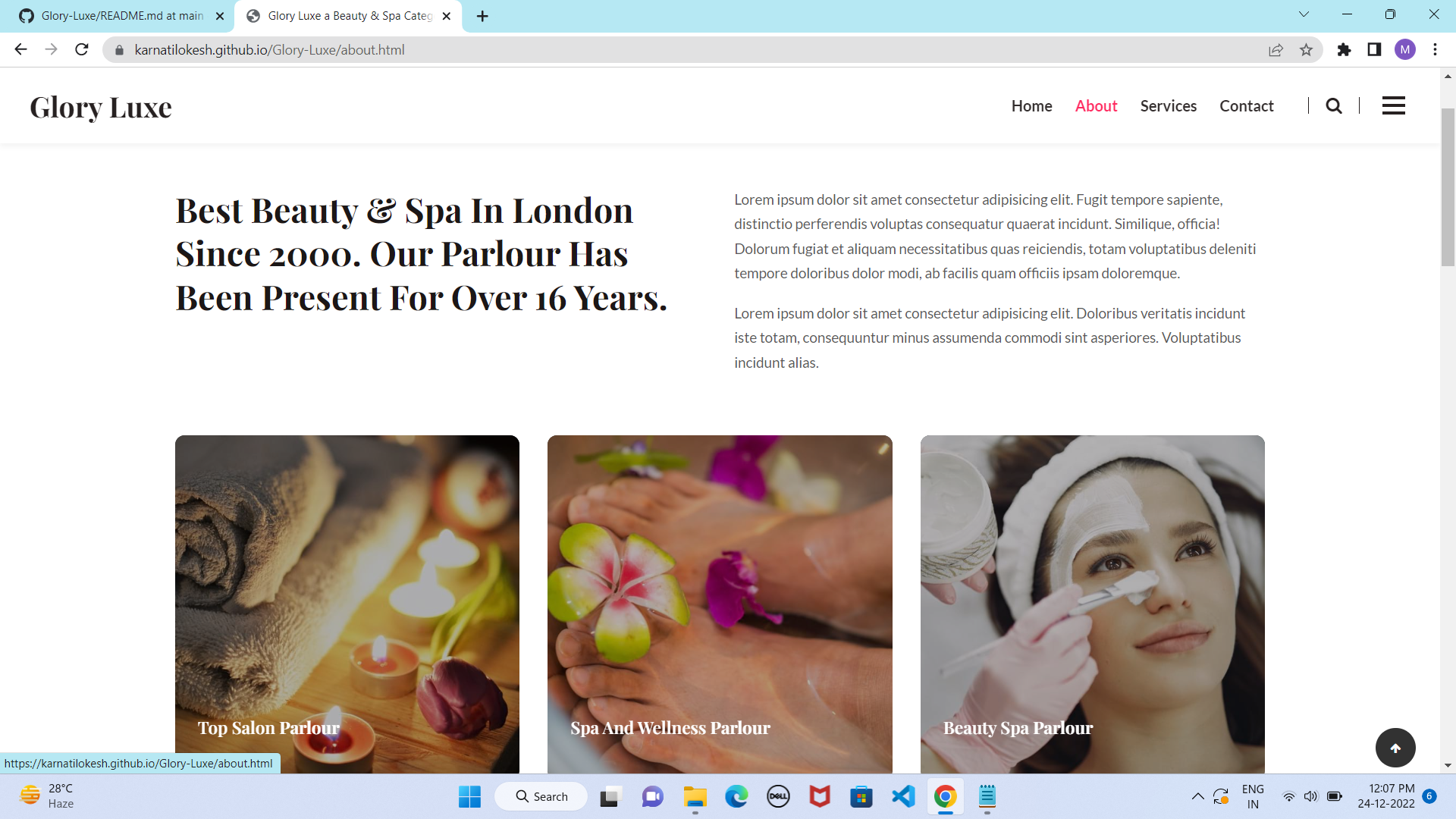Open the Contact navigation link

point(1246,106)
